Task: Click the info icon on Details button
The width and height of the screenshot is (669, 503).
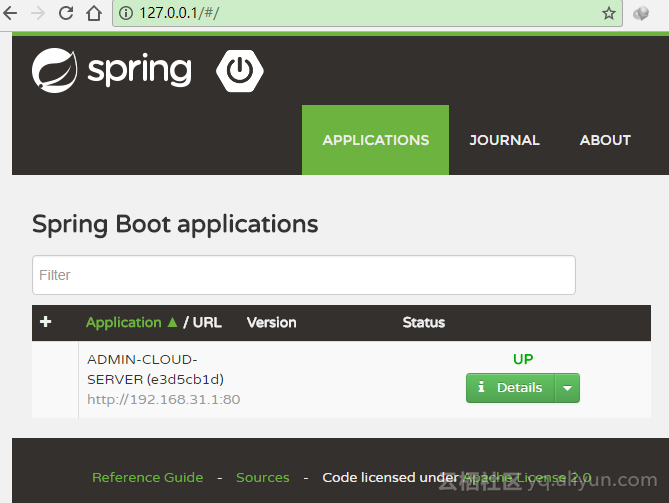Action: [x=481, y=387]
